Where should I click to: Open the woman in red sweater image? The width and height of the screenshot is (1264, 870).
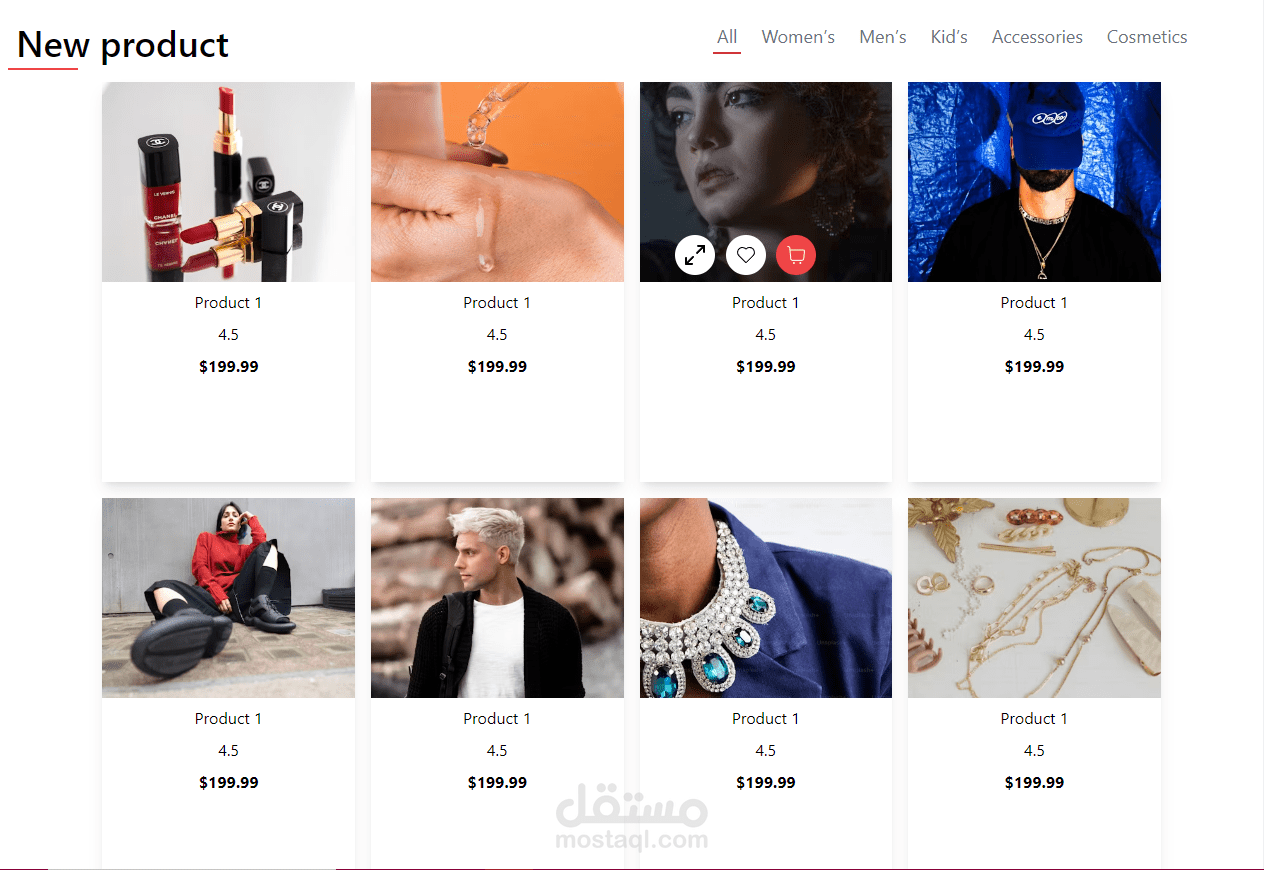click(x=228, y=598)
